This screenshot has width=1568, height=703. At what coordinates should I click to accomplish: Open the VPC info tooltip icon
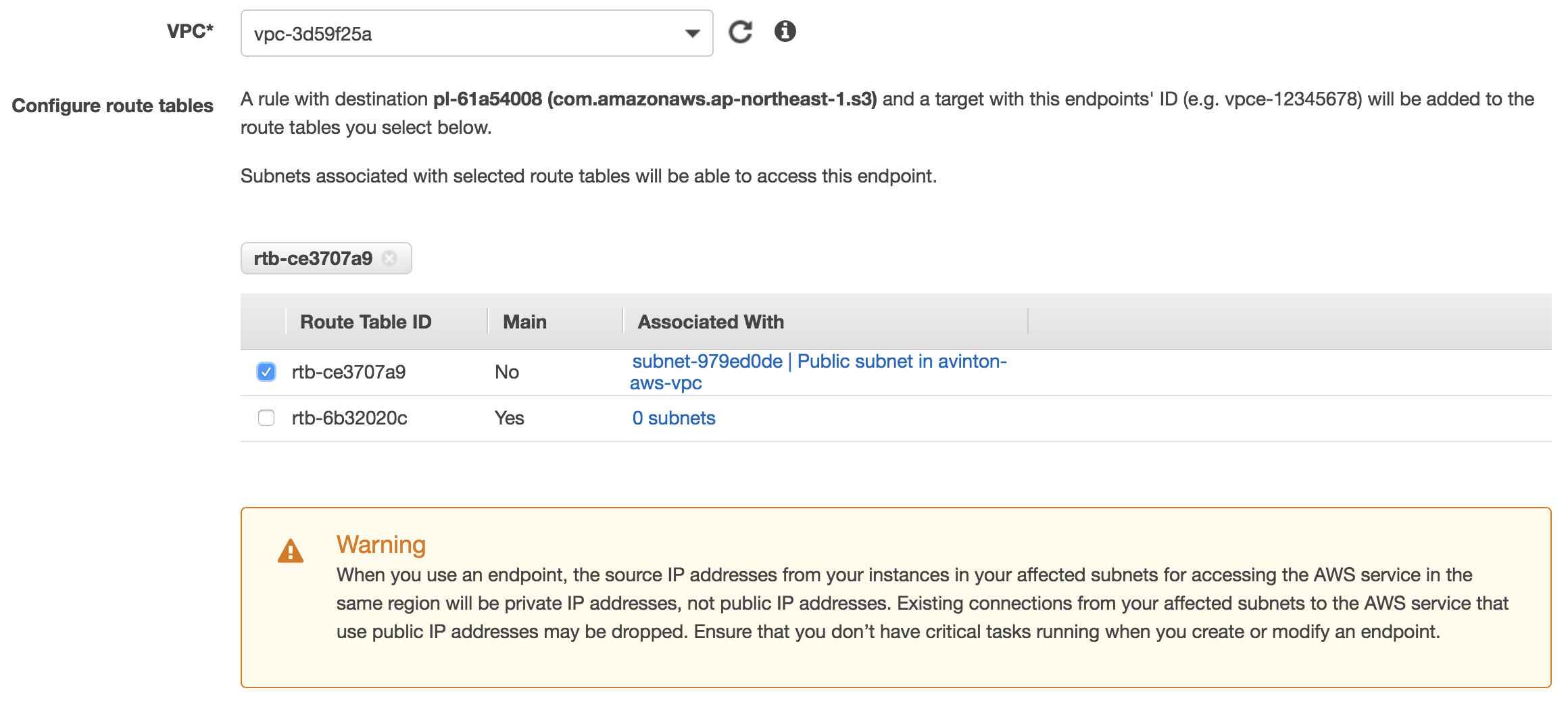point(785,31)
